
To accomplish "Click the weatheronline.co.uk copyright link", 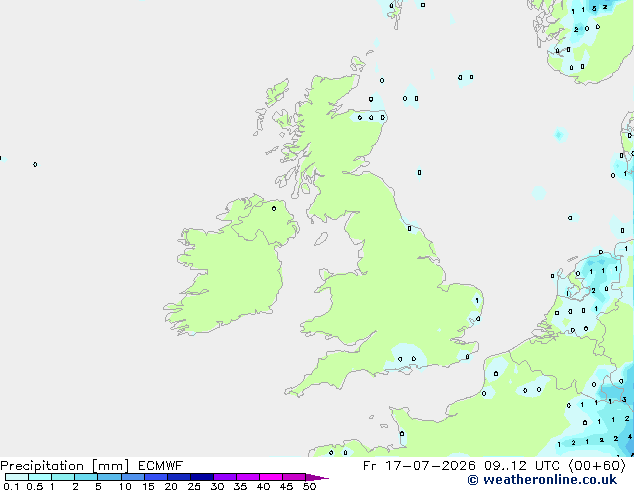I will 542,480.
